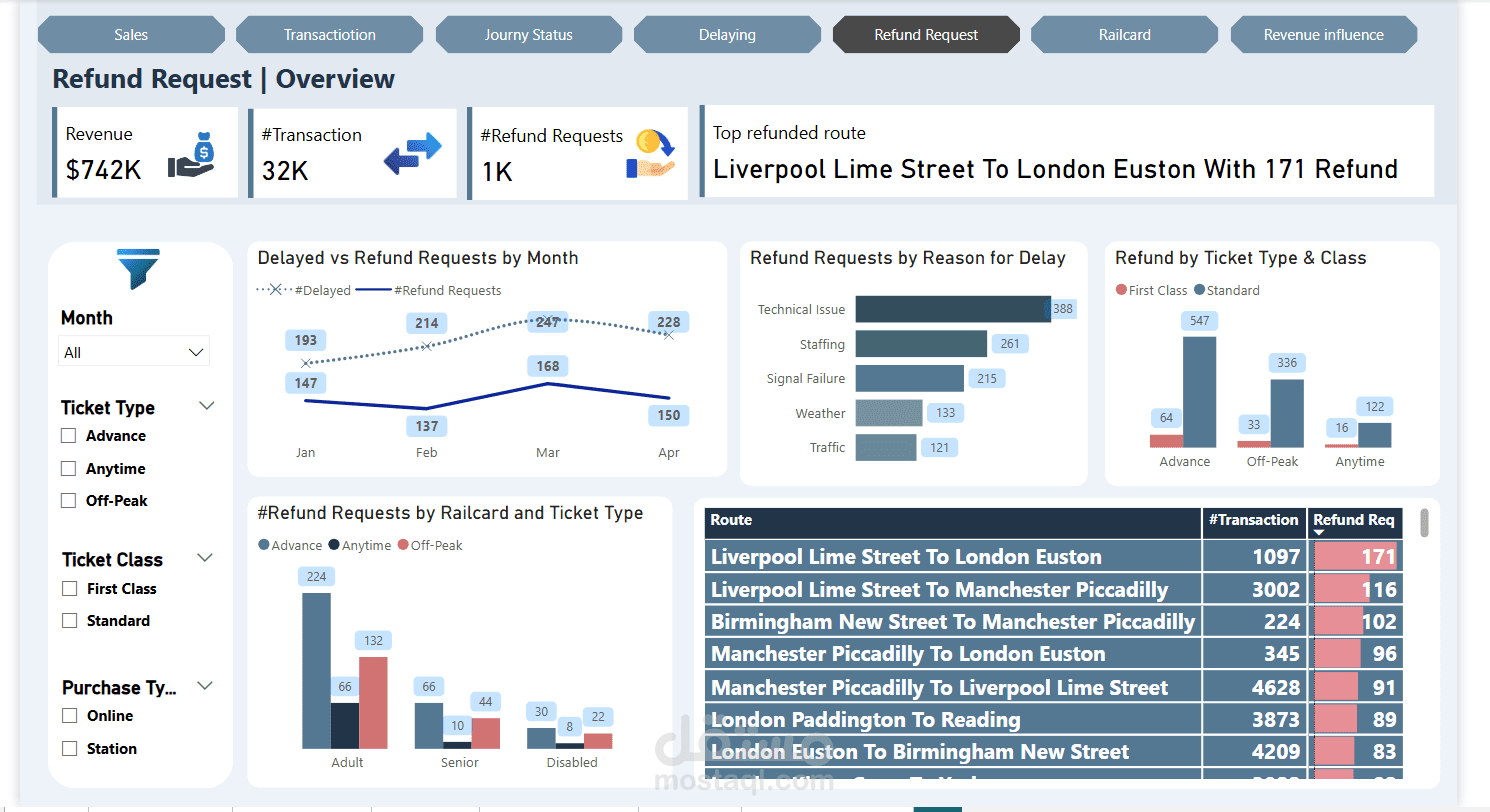Sort table by Route column header

point(953,523)
